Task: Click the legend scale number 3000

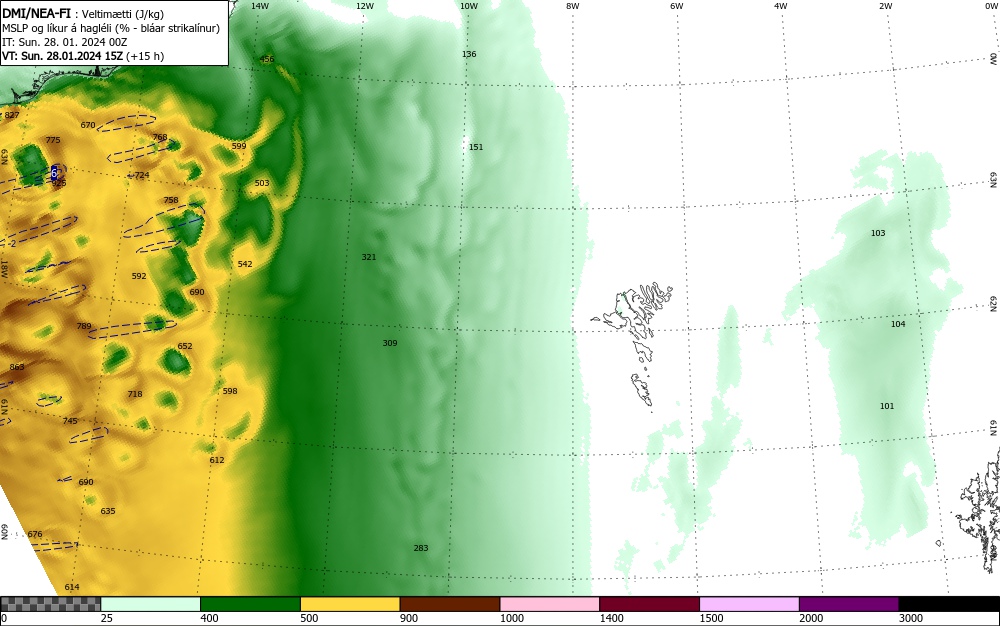Action: 911,618
